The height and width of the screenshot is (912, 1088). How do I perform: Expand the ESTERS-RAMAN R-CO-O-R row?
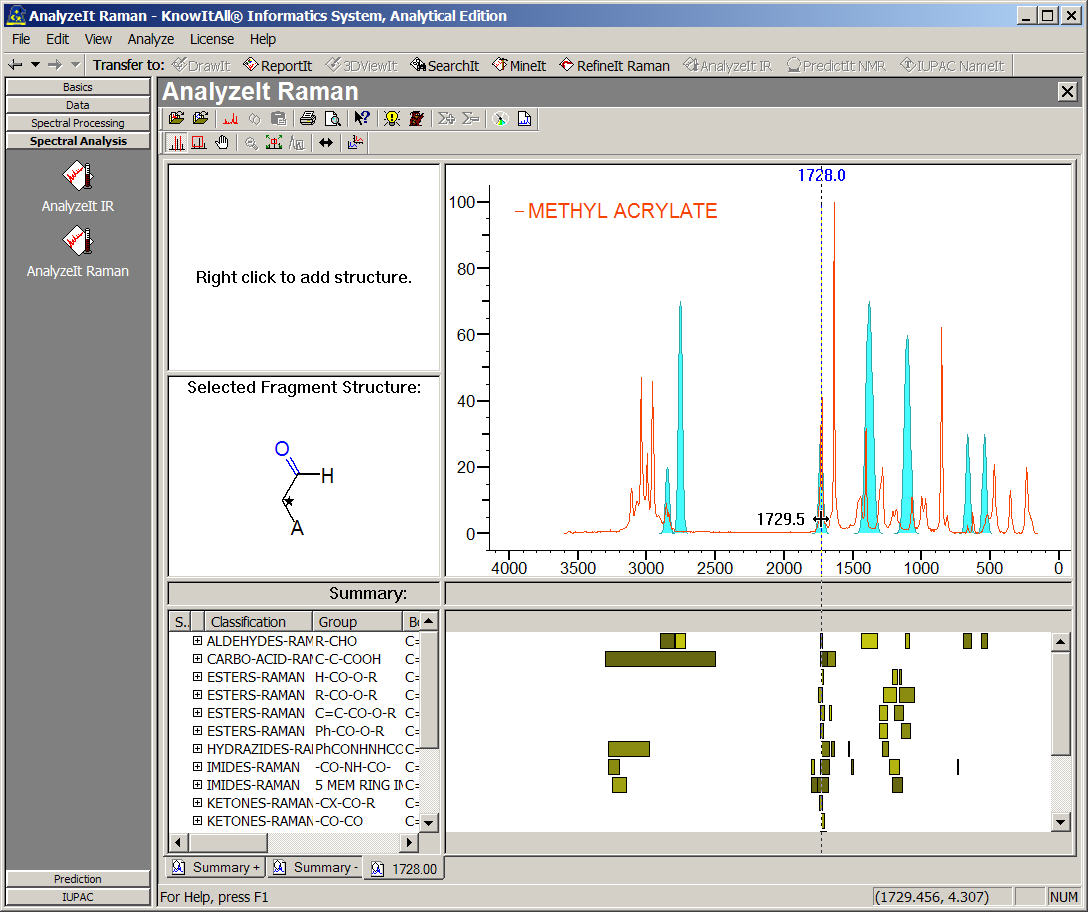[x=197, y=695]
